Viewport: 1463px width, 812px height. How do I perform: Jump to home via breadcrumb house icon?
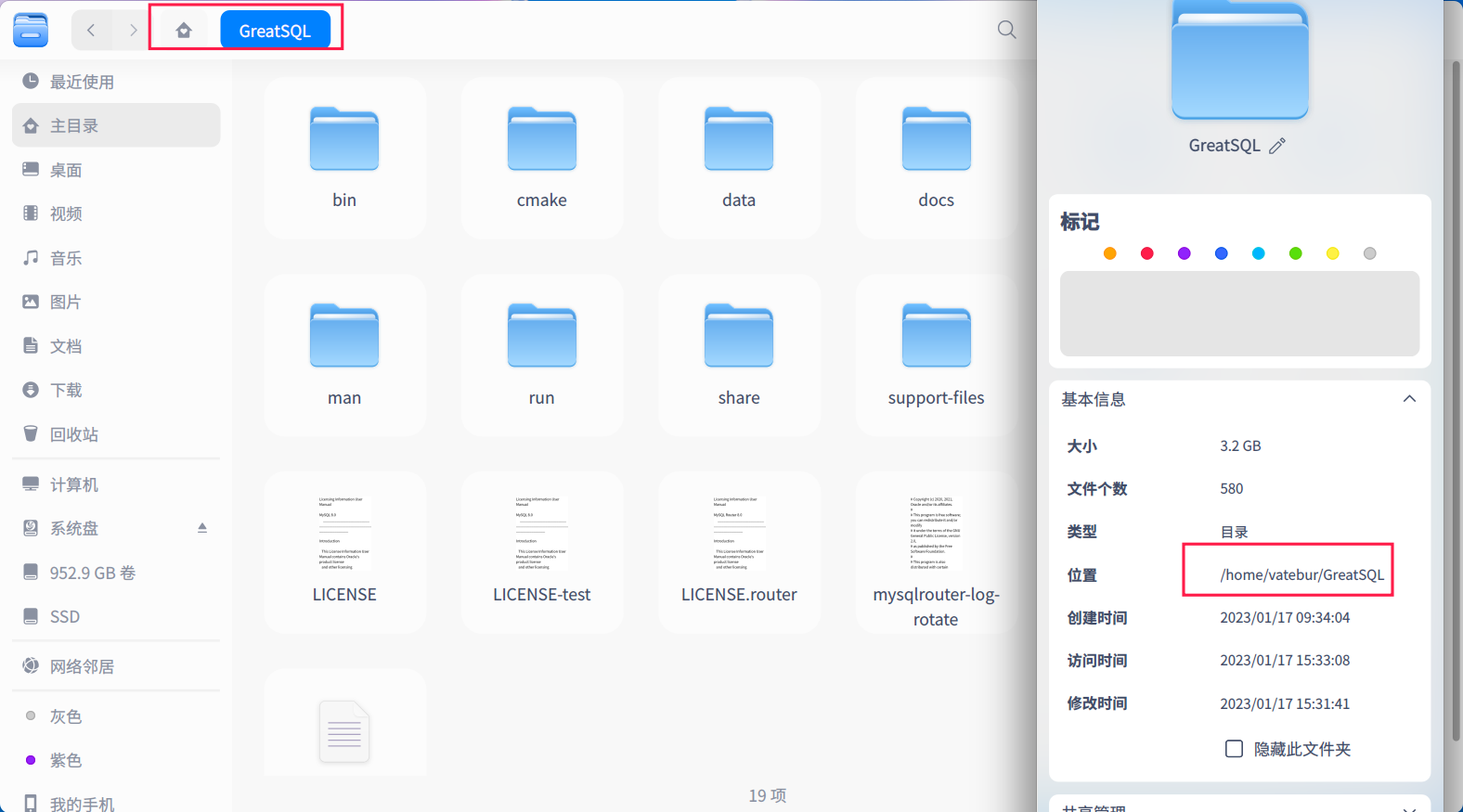click(x=184, y=31)
